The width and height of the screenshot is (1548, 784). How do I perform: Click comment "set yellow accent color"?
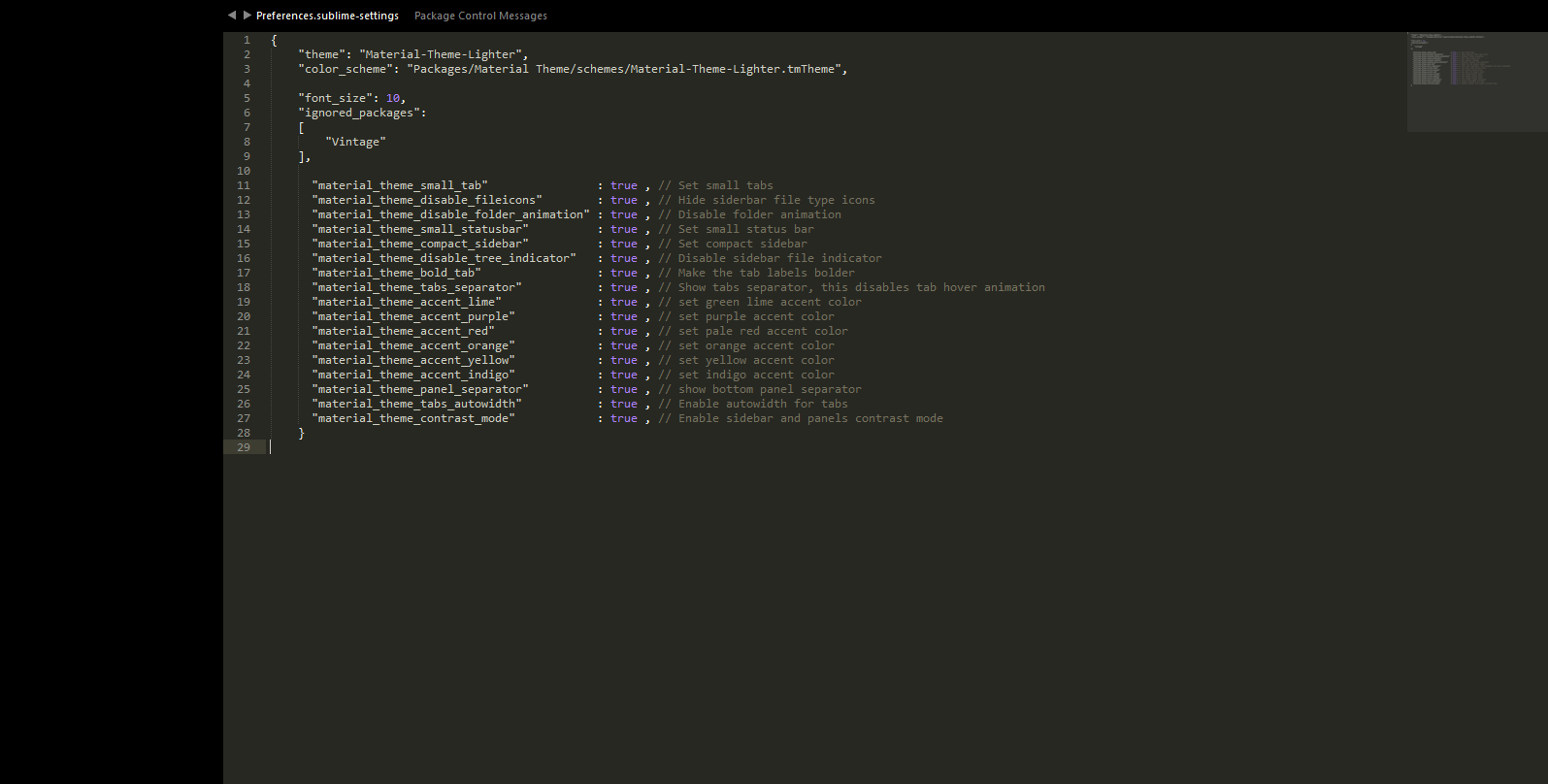[x=746, y=360]
